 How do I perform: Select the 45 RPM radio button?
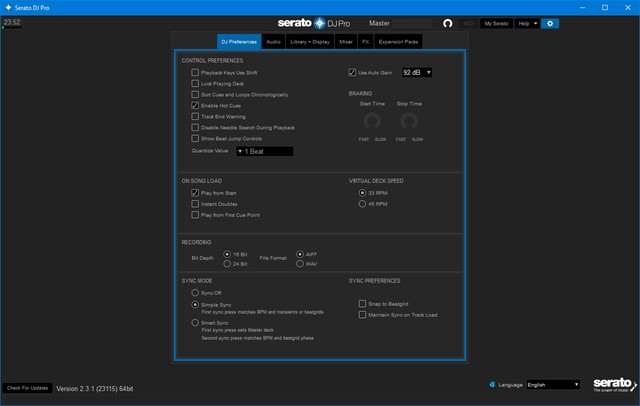[362, 204]
